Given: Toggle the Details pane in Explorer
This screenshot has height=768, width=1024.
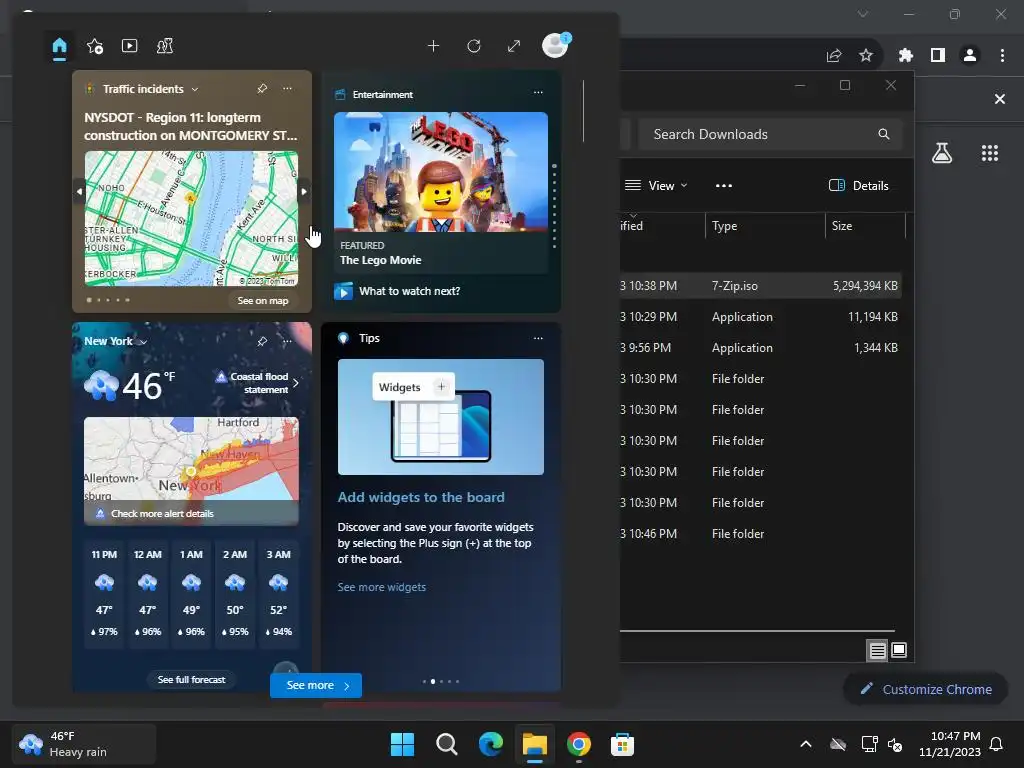Looking at the screenshot, I should pos(858,186).
